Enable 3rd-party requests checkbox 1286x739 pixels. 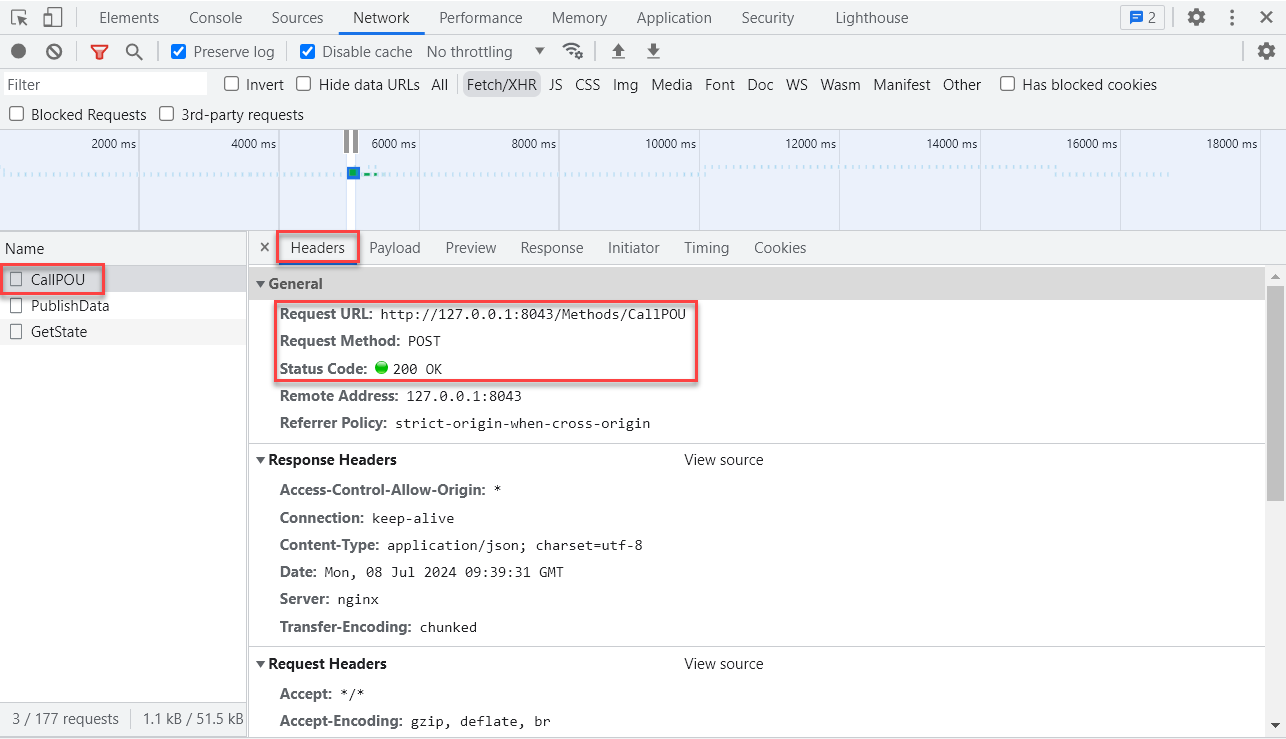167,114
